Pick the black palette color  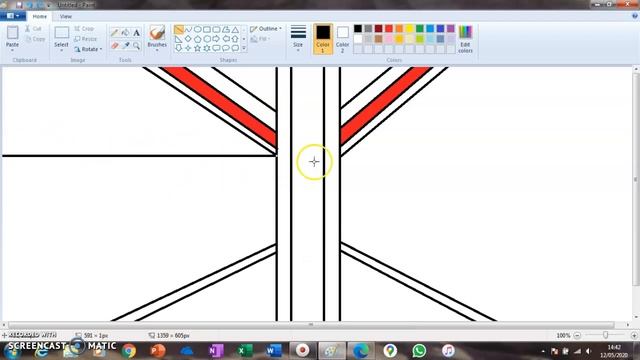tap(358, 28)
